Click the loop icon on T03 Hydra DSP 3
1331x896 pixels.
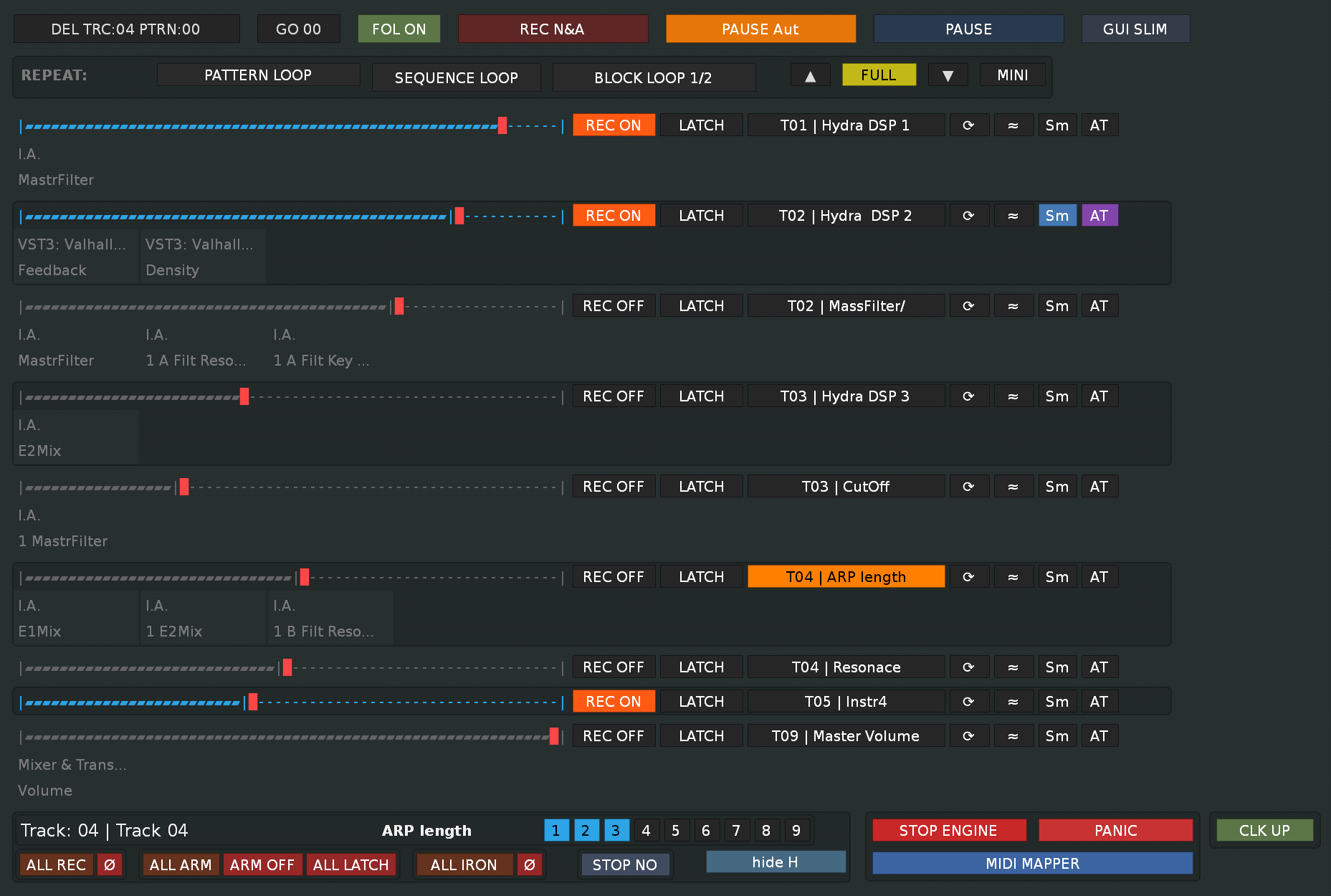tap(968, 396)
